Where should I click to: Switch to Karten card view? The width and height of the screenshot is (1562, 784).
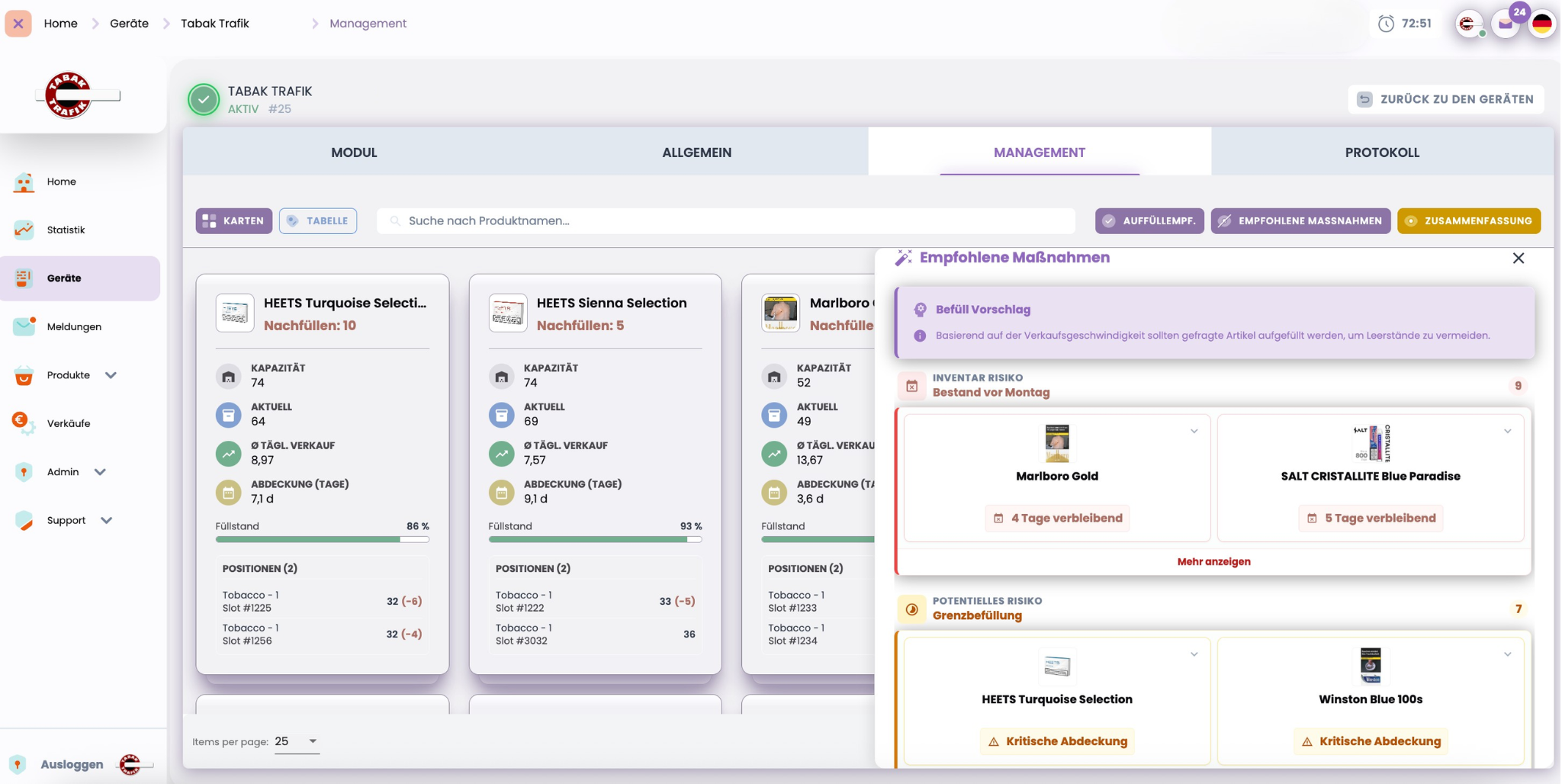(x=233, y=221)
